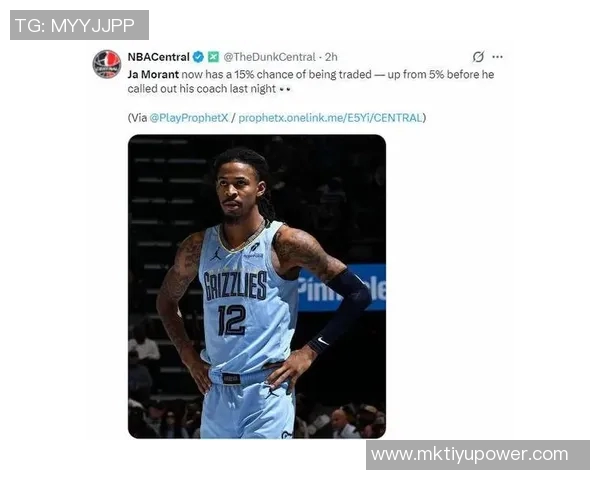Click the Grizzlies 12 jersey in the photo
The width and height of the screenshot is (600, 480).
click(245, 302)
